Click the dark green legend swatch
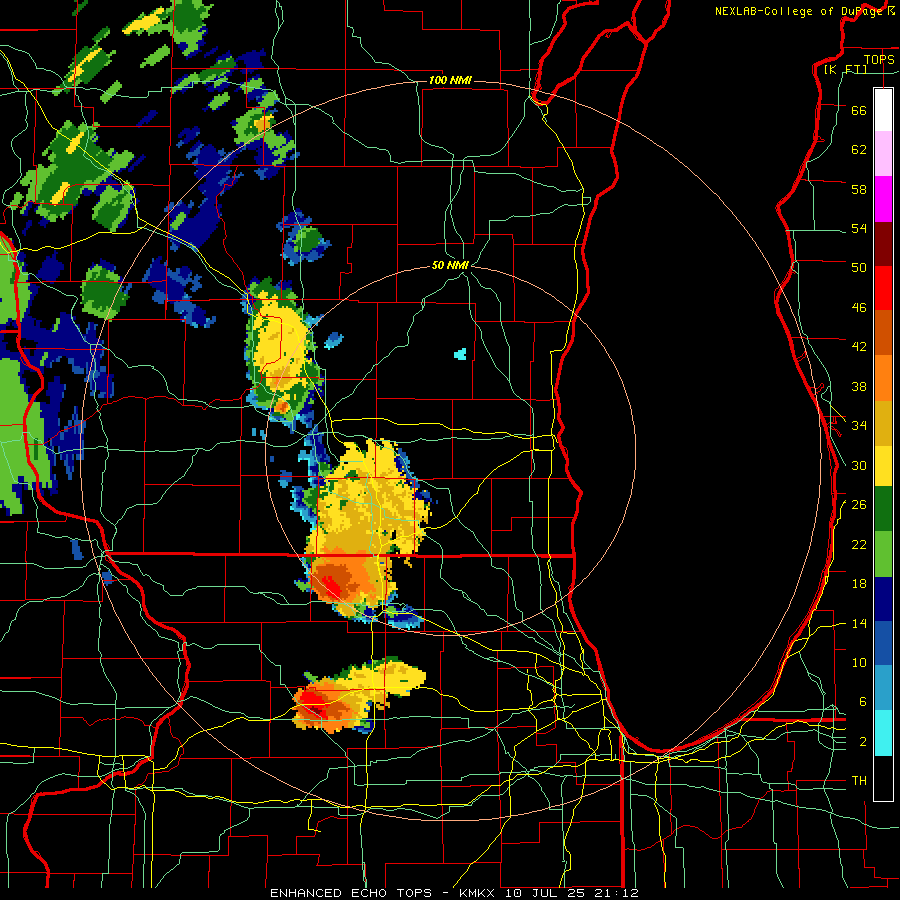 (883, 510)
